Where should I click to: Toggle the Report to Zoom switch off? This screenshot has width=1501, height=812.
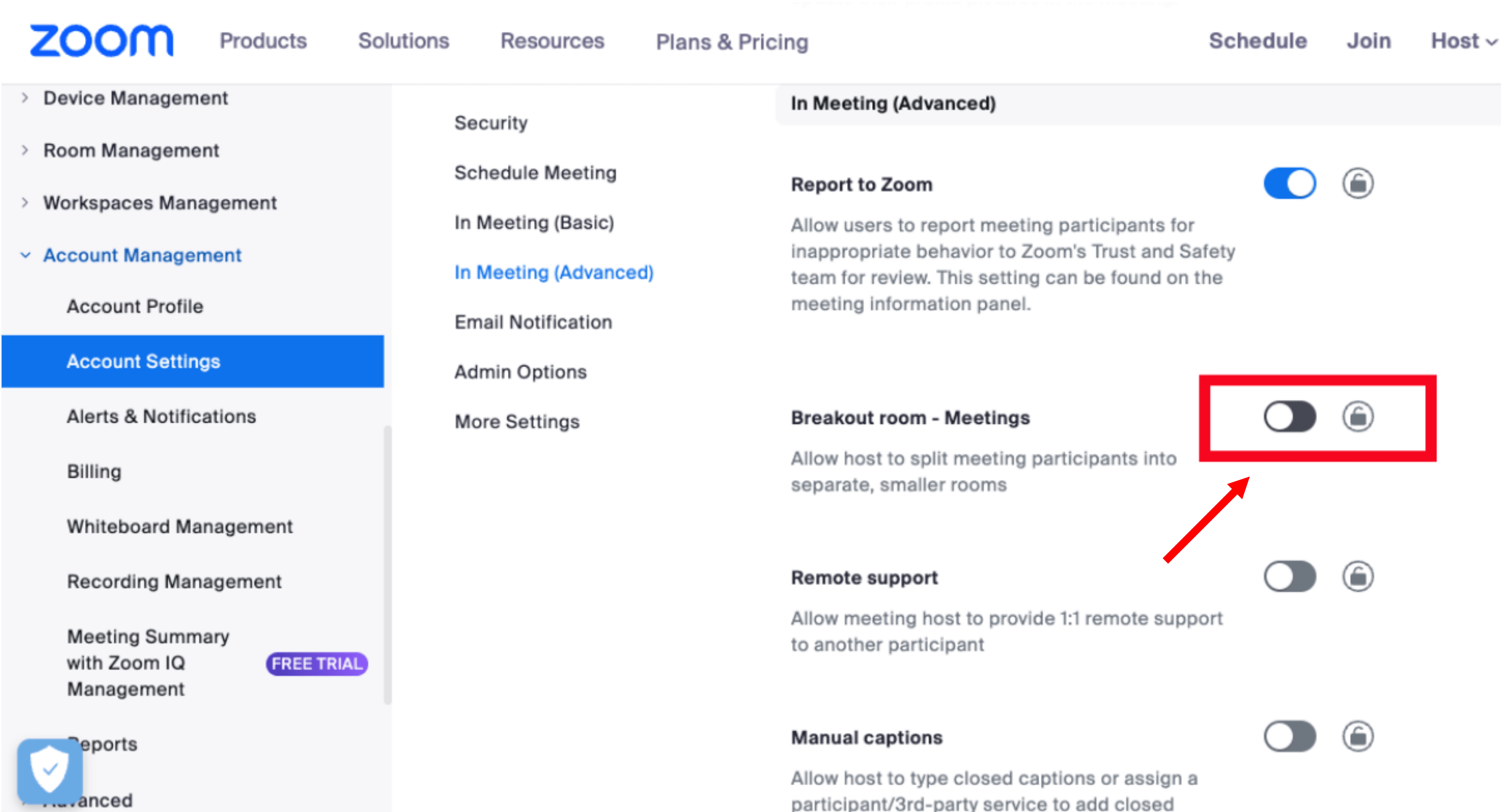pos(1288,183)
